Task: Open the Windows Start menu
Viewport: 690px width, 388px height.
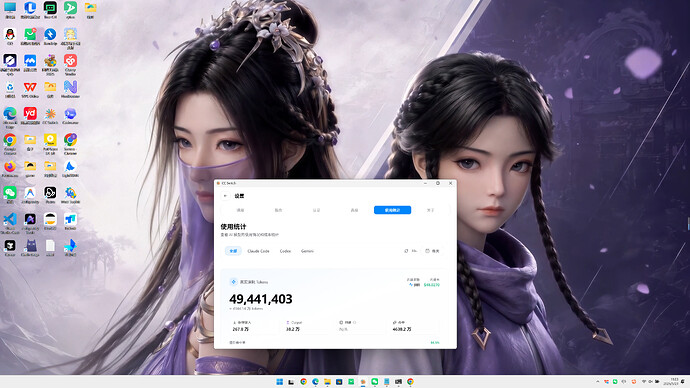Action: point(279,381)
